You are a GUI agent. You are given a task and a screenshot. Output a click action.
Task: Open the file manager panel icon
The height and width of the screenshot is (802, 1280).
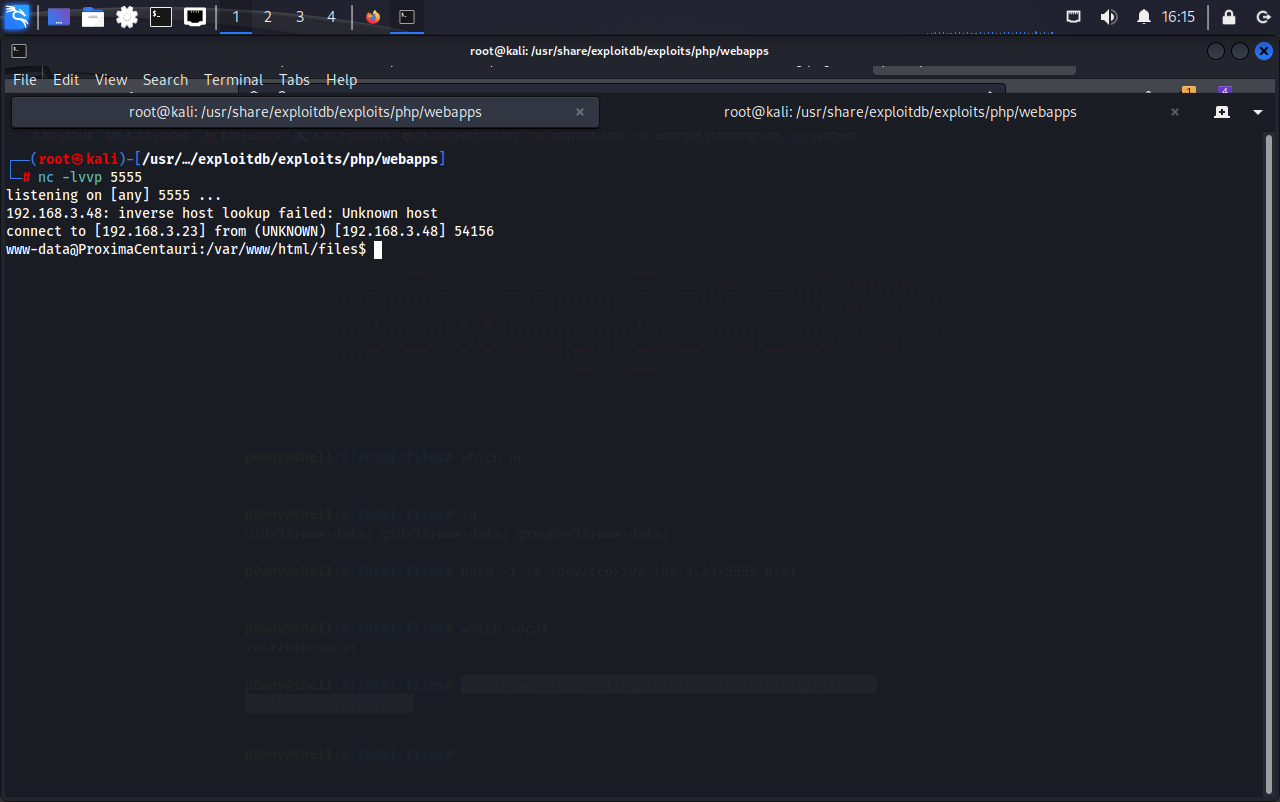pyautogui.click(x=93, y=17)
